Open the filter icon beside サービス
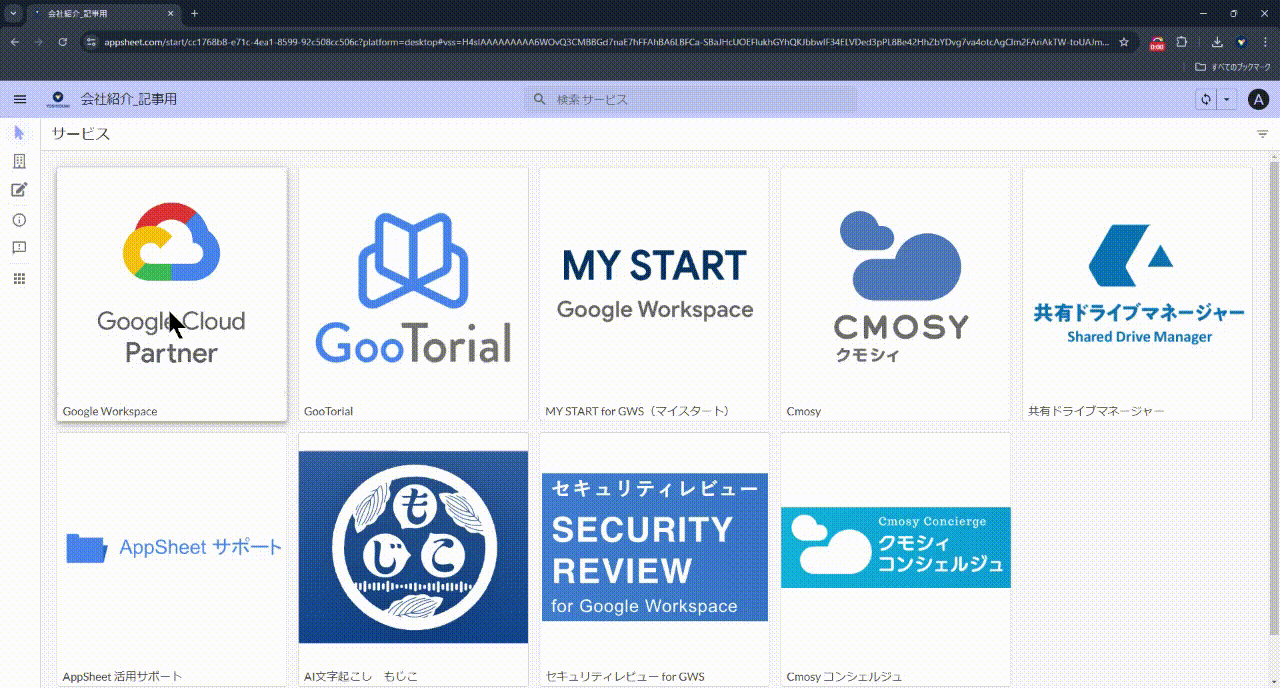This screenshot has width=1280, height=688. [1263, 134]
